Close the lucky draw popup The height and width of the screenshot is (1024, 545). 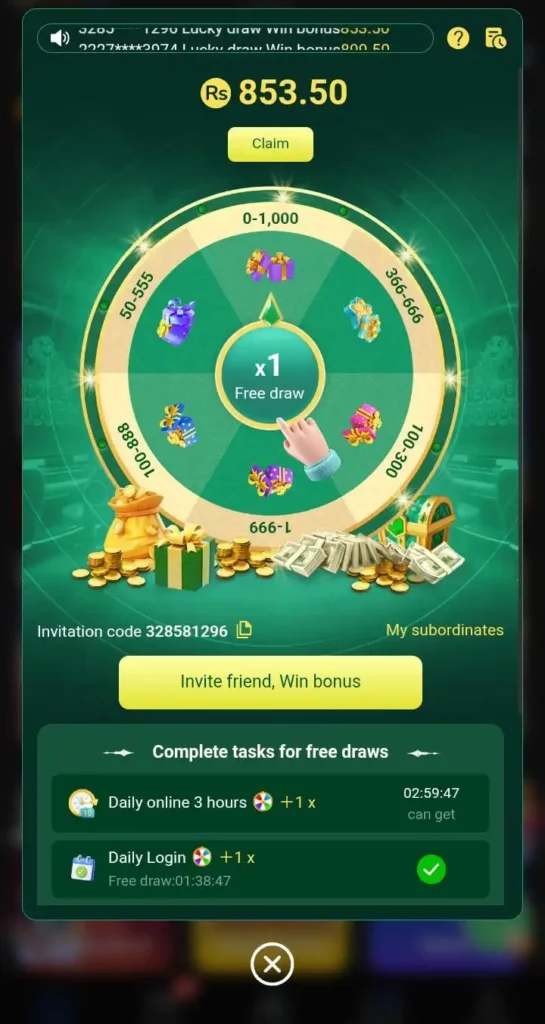coord(272,964)
